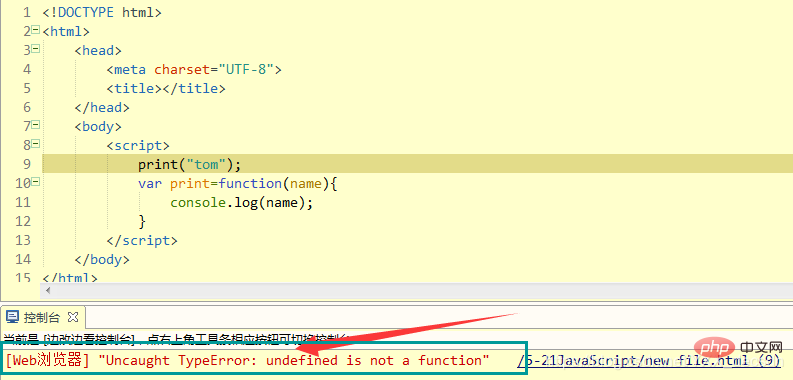The height and width of the screenshot is (380, 793).
Task: Click the console monitor icon in tab
Action: point(12,318)
